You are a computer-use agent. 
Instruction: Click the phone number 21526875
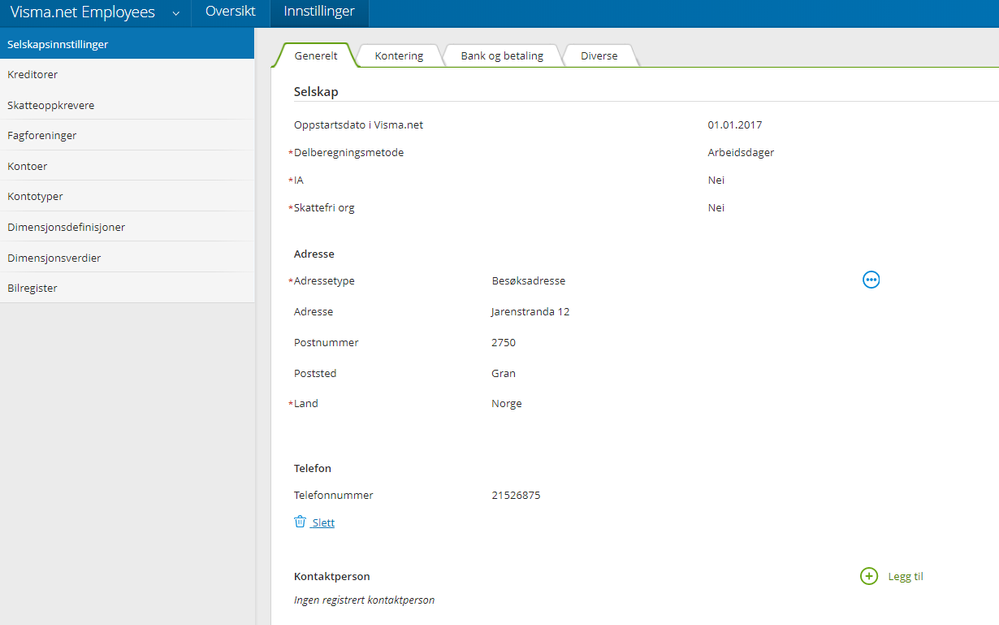[516, 495]
